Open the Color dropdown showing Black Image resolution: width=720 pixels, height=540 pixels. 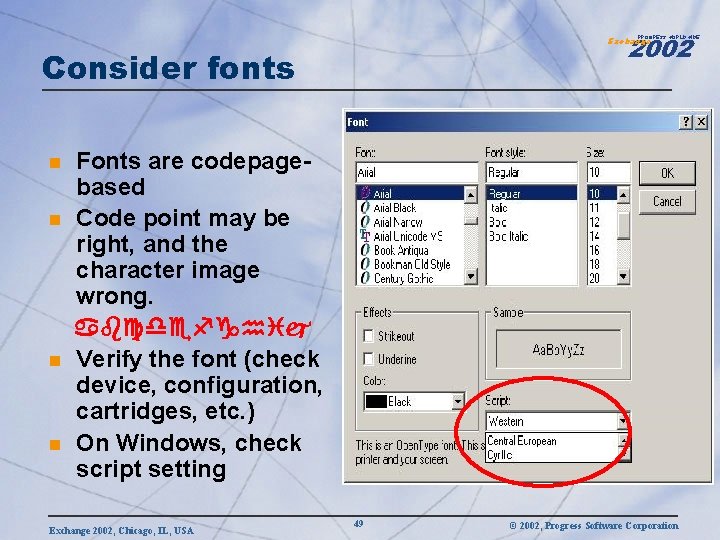457,402
